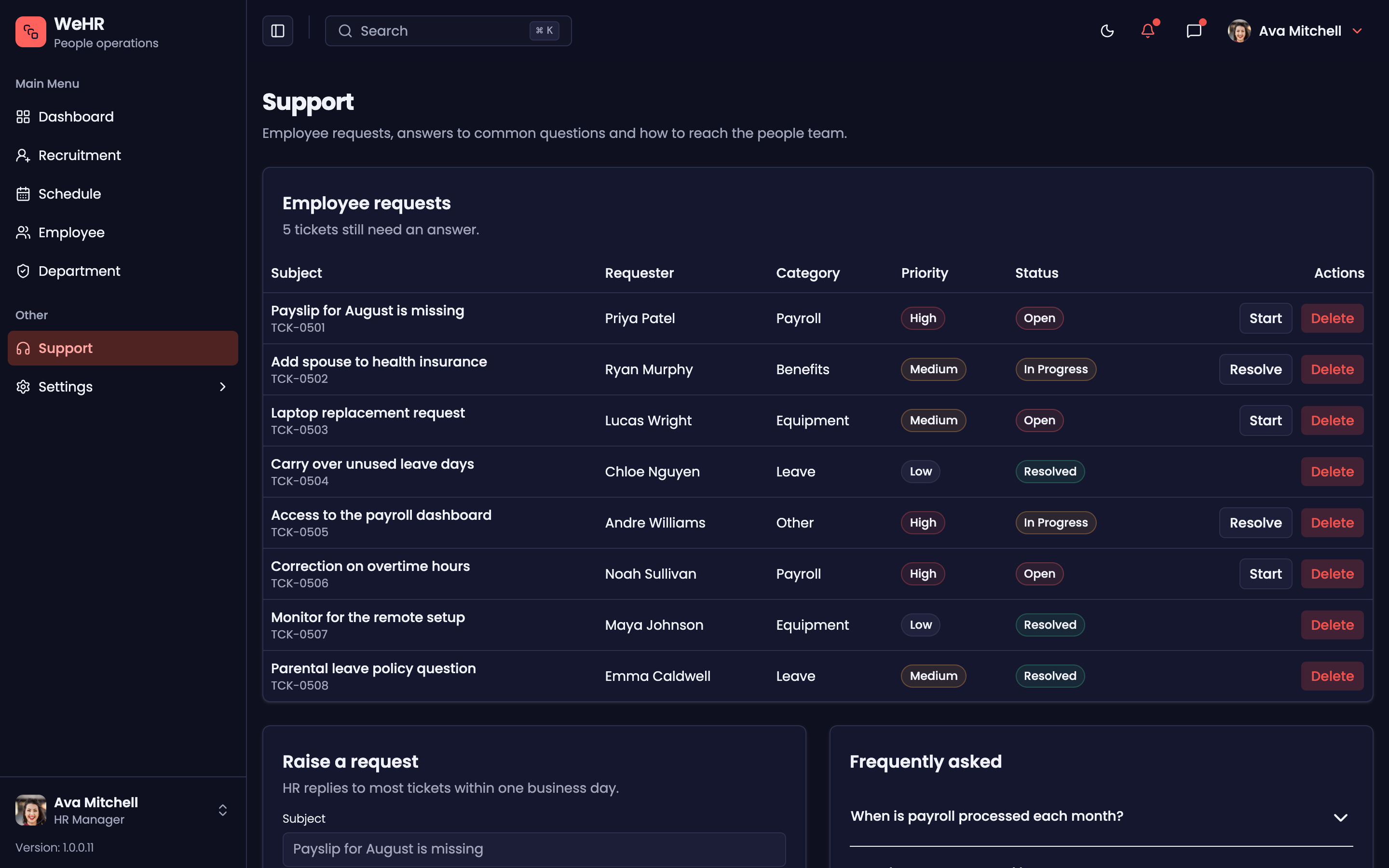Click the Department shield icon
Screen dimensions: 1389x868
pos(23,271)
